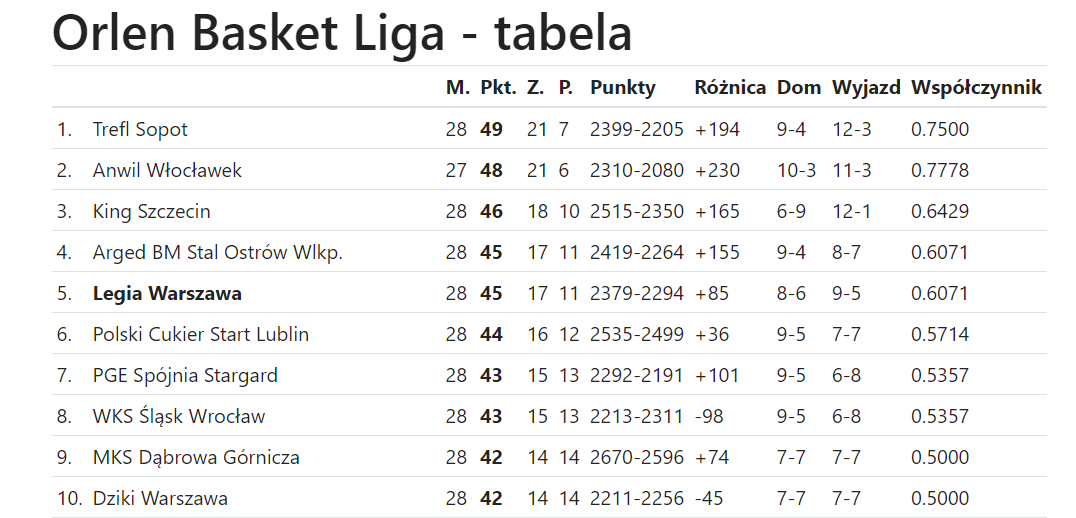
Task: Select WKS Śląsk Wrocław in table
Action: pos(178,416)
